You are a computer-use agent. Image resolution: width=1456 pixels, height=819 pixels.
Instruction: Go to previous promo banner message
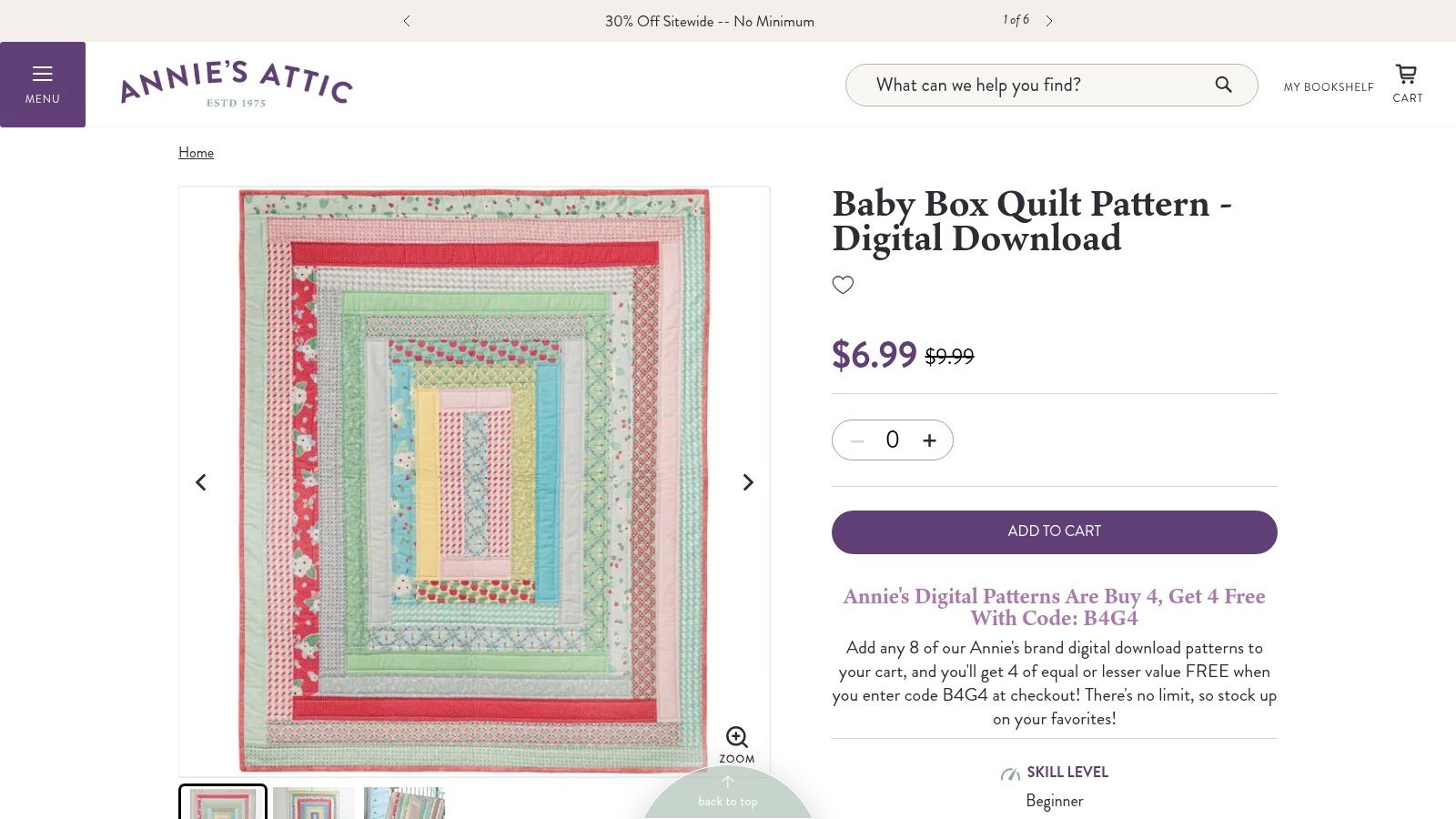tap(407, 21)
